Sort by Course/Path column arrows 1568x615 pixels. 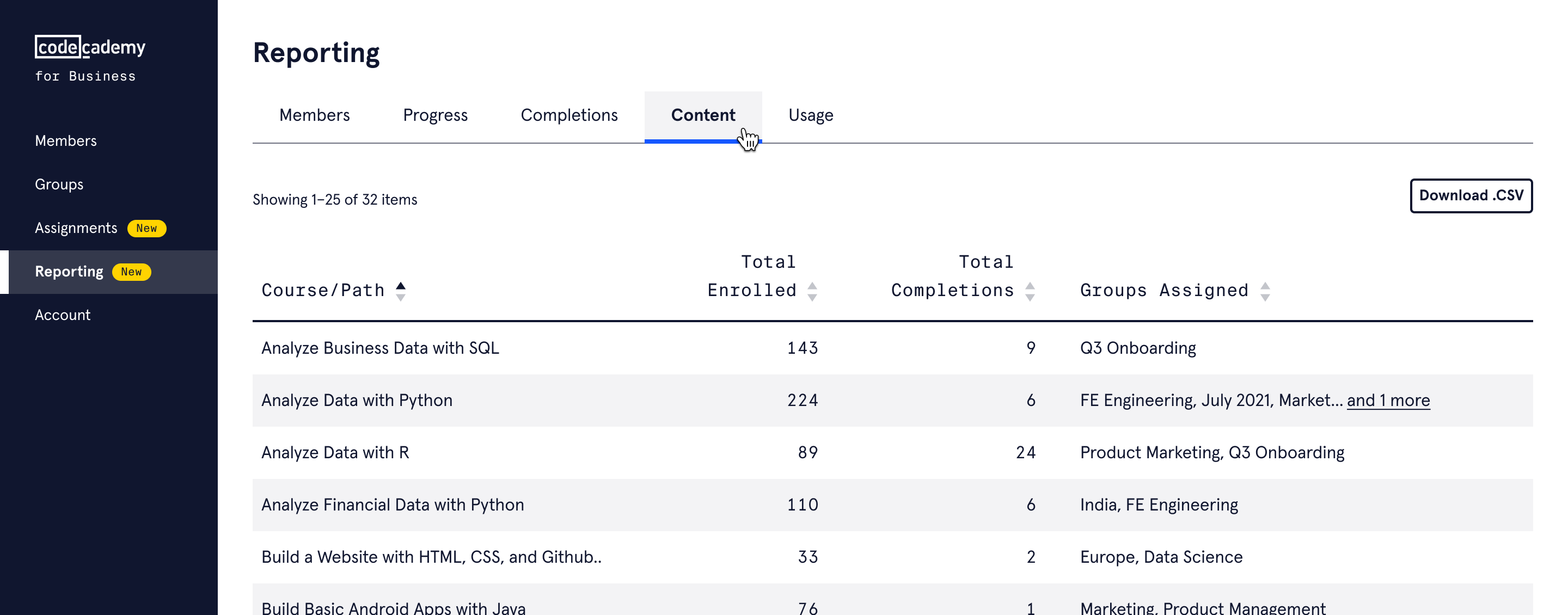pyautogui.click(x=400, y=291)
